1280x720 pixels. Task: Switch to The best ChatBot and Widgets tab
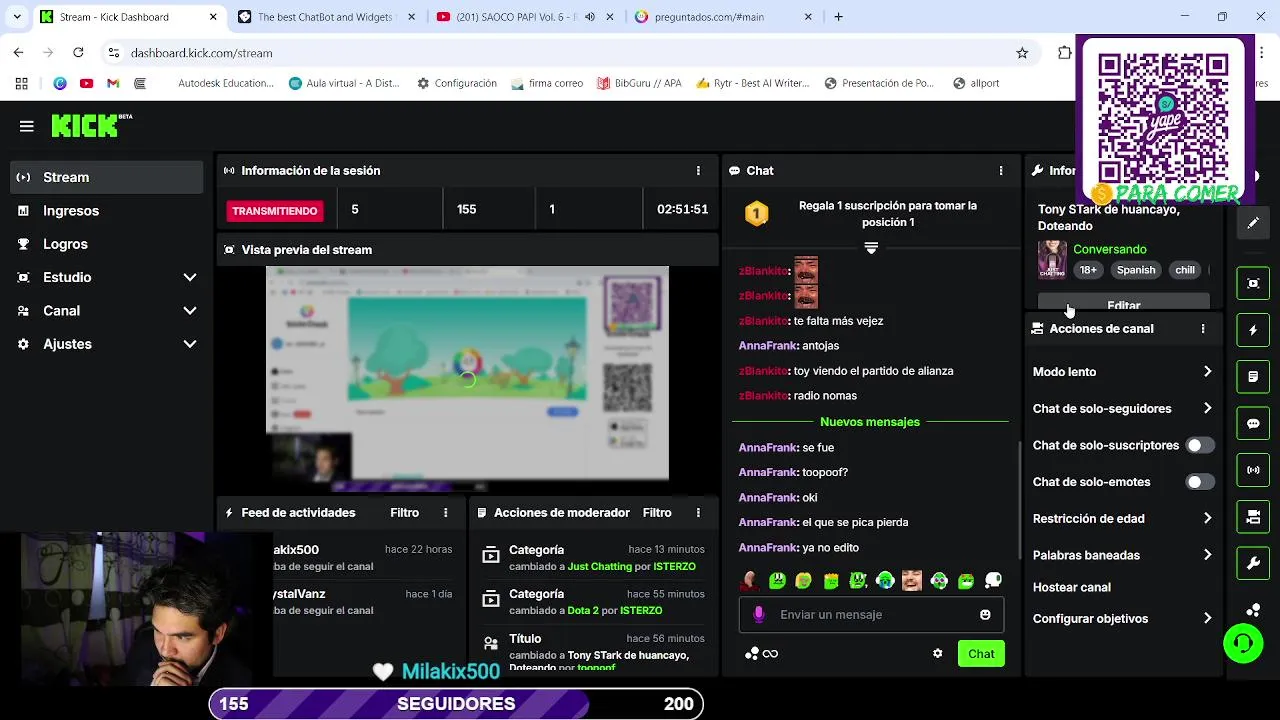pyautogui.click(x=325, y=17)
